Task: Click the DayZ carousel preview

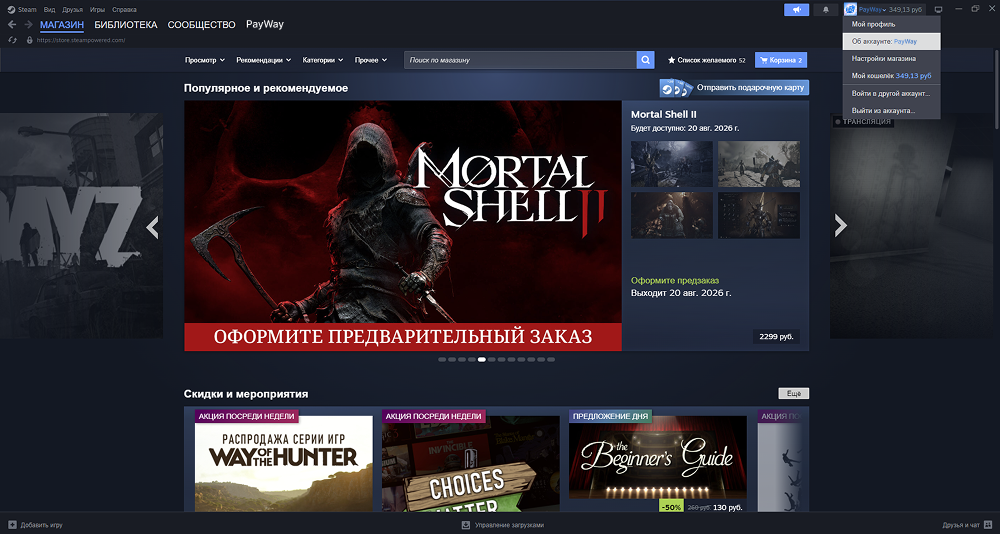Action: 82,226
